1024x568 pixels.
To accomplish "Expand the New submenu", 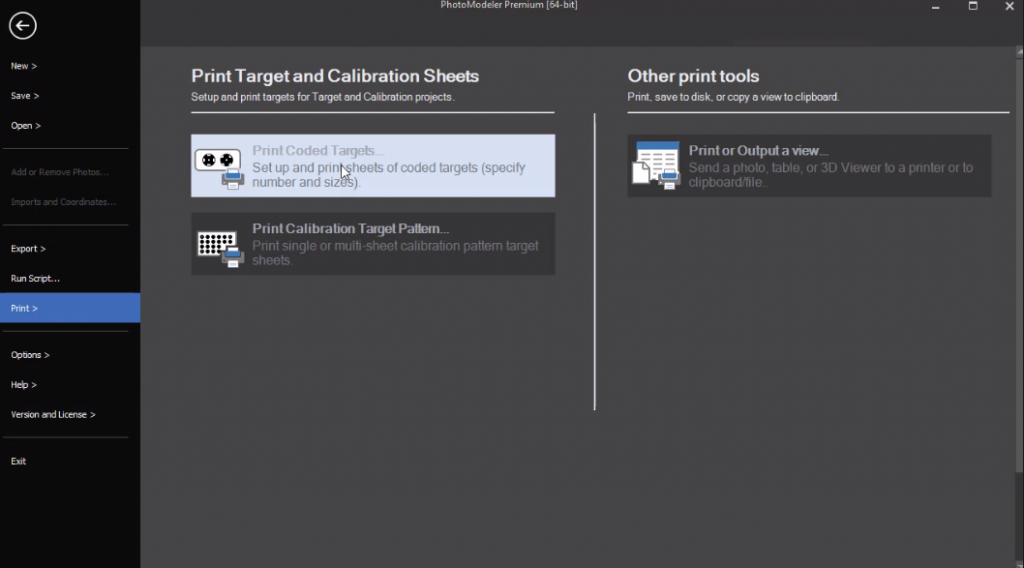I will tap(24, 66).
